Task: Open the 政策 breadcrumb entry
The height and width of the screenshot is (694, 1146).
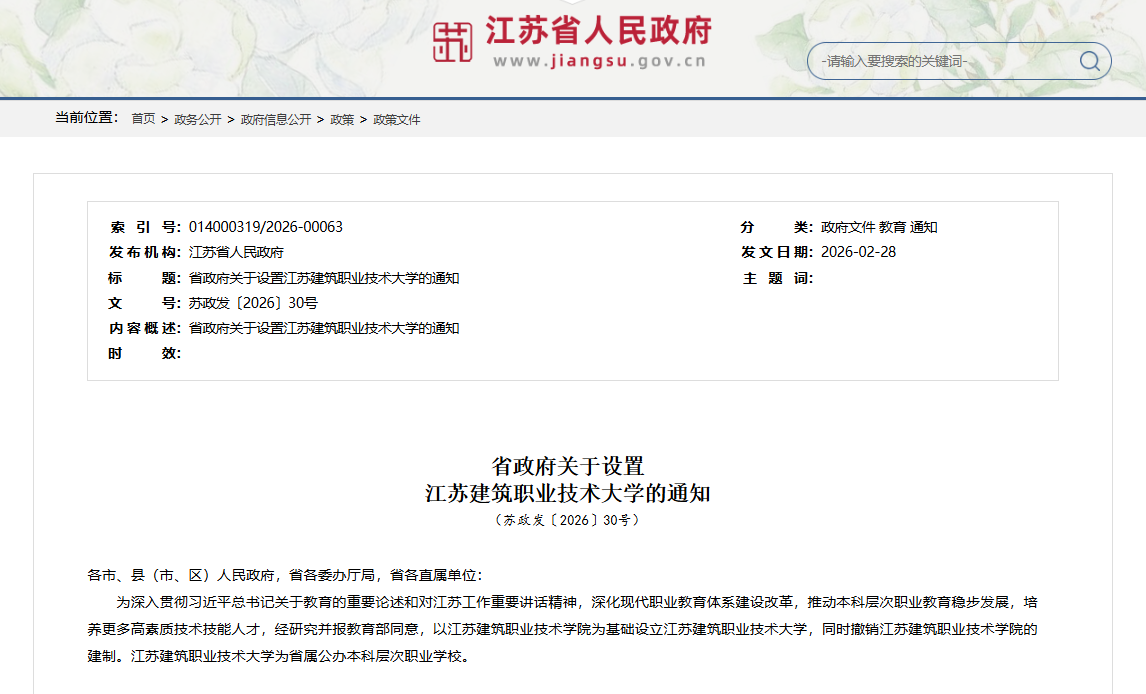Action: point(343,118)
